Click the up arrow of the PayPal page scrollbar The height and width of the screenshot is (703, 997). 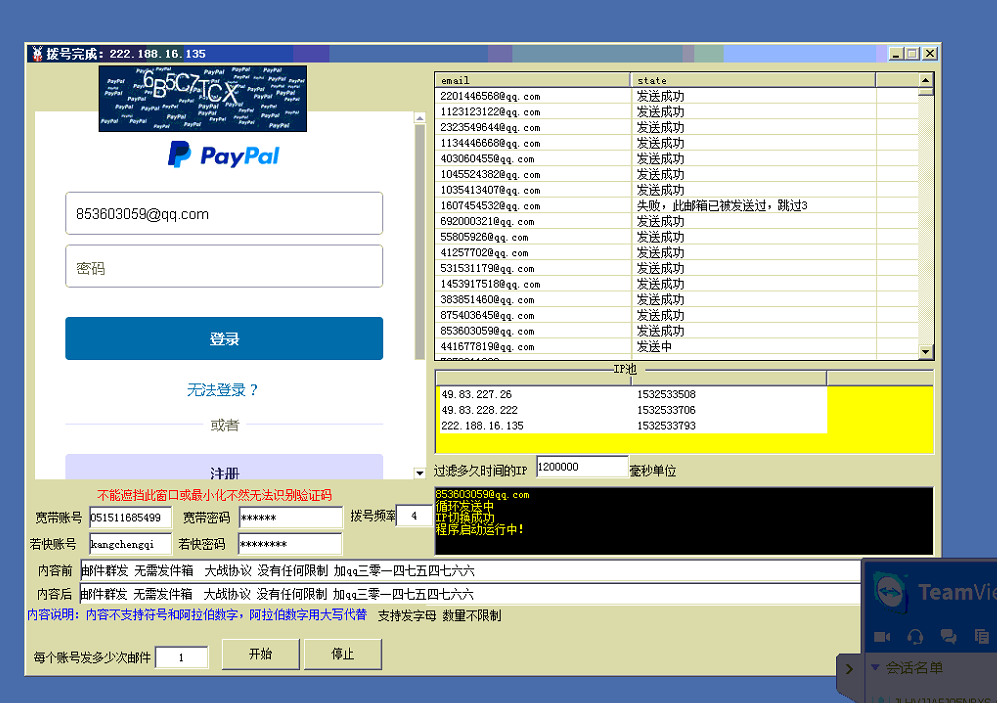tap(420, 118)
